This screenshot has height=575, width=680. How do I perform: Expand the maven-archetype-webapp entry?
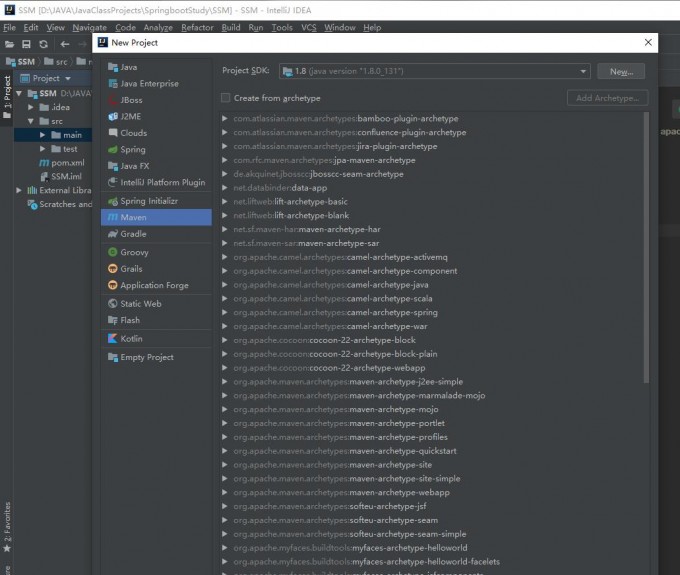point(226,492)
